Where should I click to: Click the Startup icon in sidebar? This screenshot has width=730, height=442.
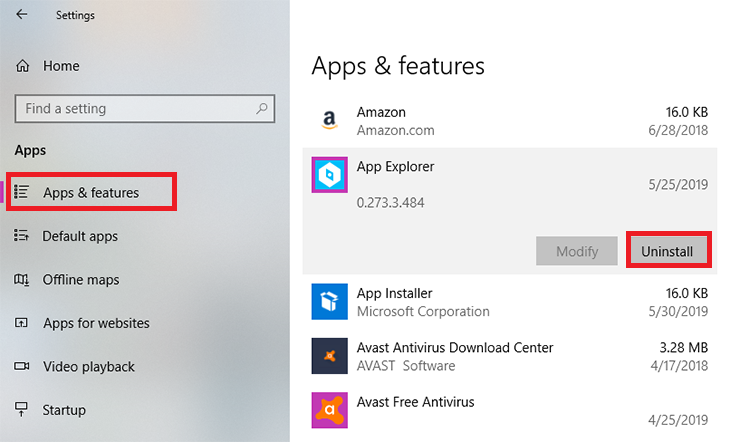[22, 410]
